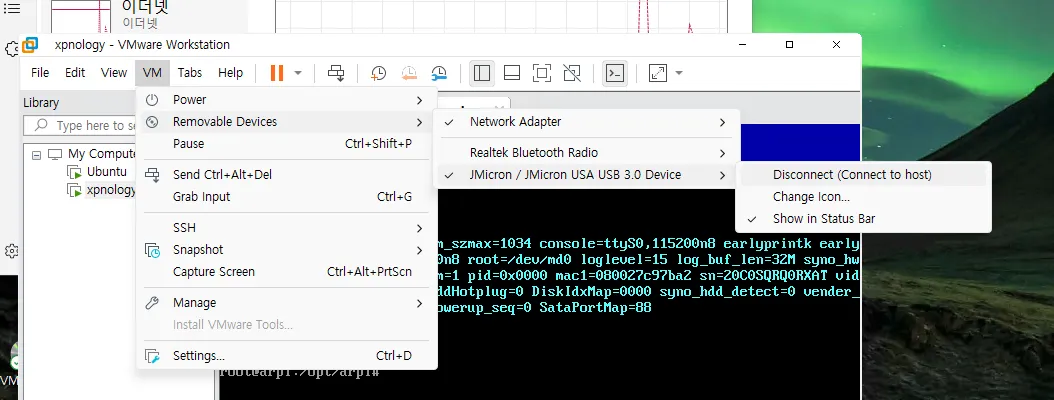Viewport: 1054px width, 400px height.
Task: Expand the SSH submenu
Action: pos(286,228)
